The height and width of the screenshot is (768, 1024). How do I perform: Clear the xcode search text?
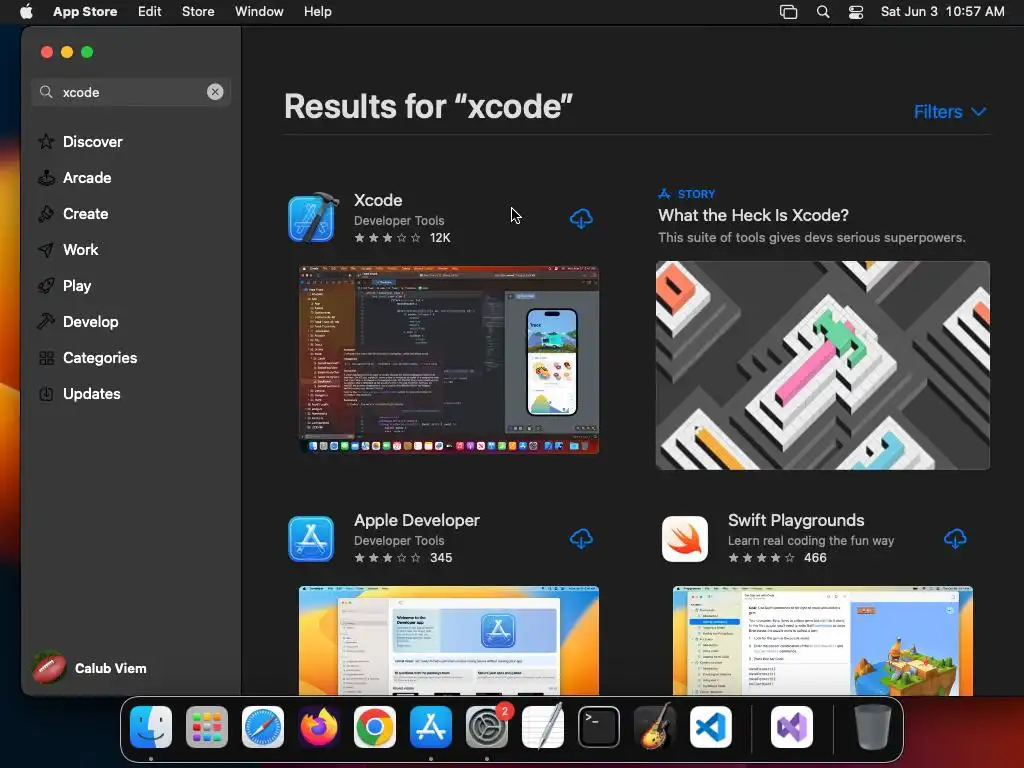click(x=215, y=92)
